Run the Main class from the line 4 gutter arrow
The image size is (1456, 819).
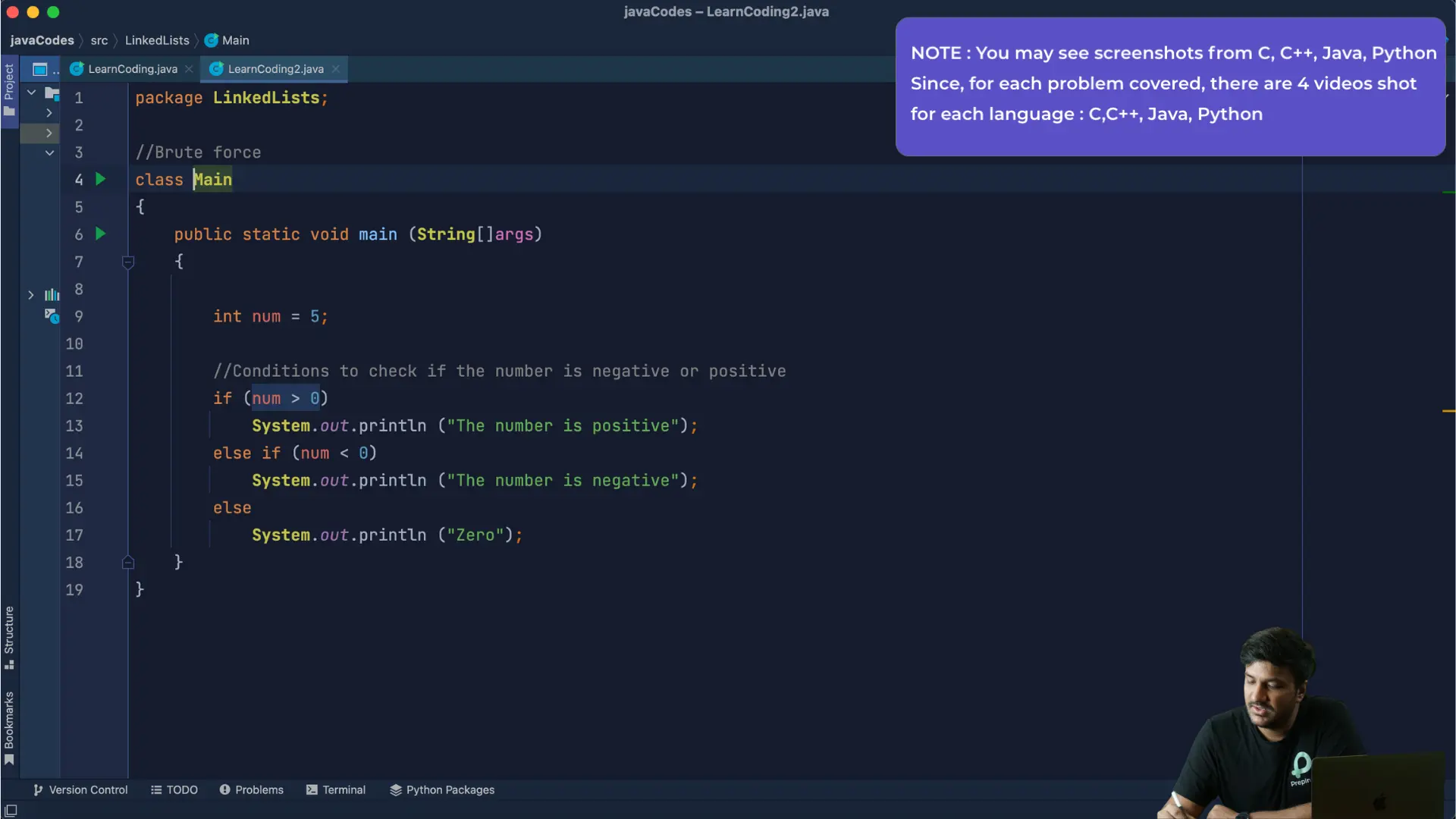tap(100, 180)
